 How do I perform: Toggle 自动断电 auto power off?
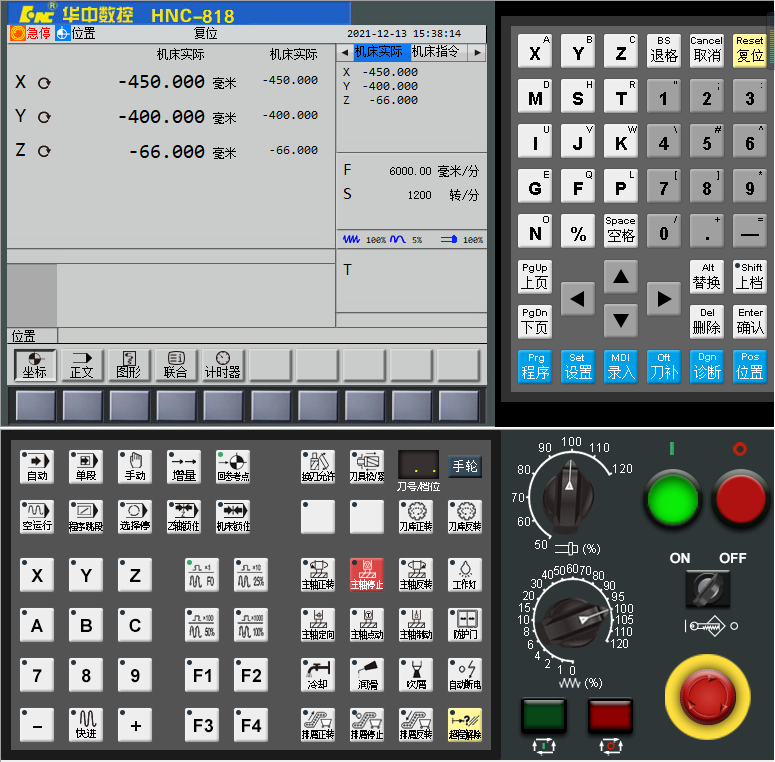click(x=465, y=675)
